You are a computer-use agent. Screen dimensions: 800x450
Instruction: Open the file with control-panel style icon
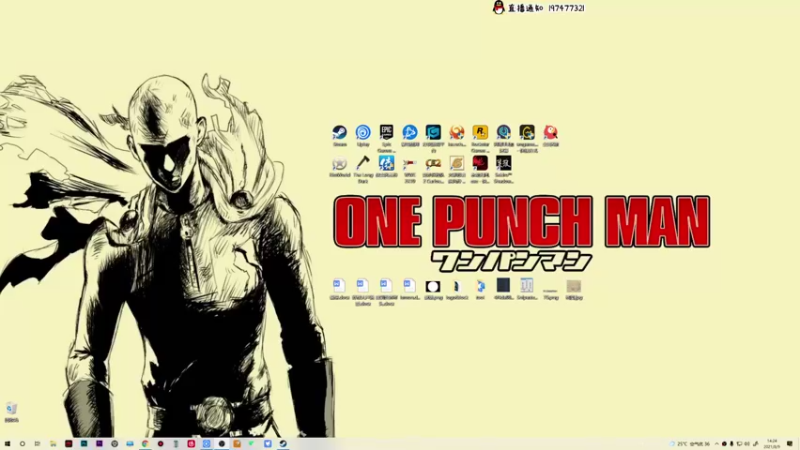(x=527, y=289)
